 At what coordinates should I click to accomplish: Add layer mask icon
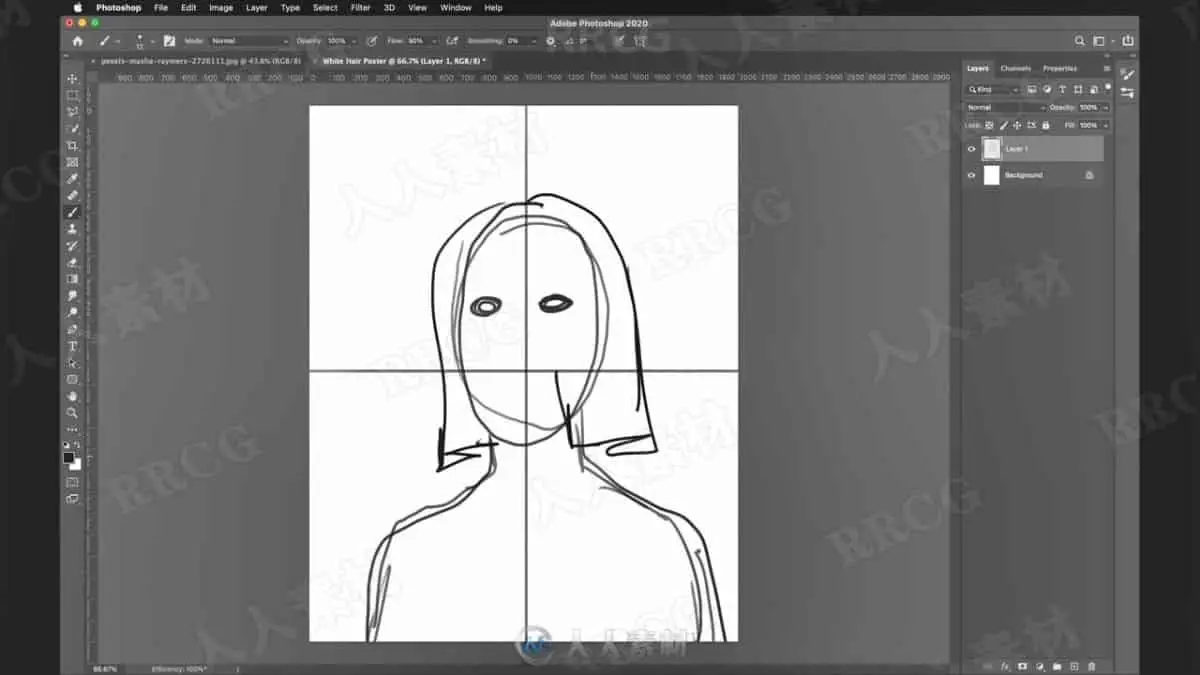point(1022,666)
